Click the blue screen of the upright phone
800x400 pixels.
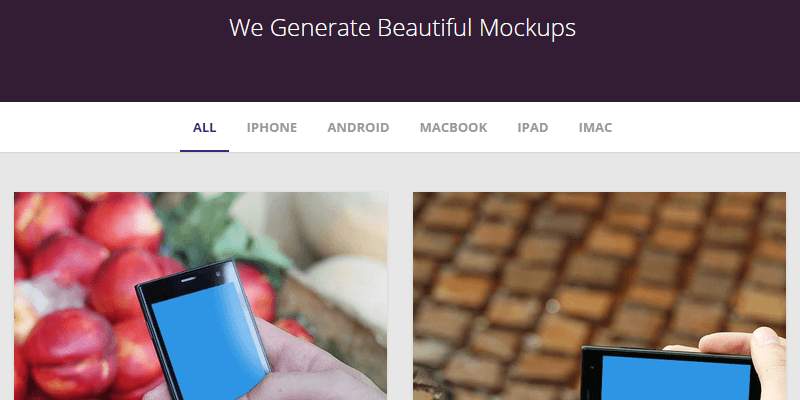point(210,342)
